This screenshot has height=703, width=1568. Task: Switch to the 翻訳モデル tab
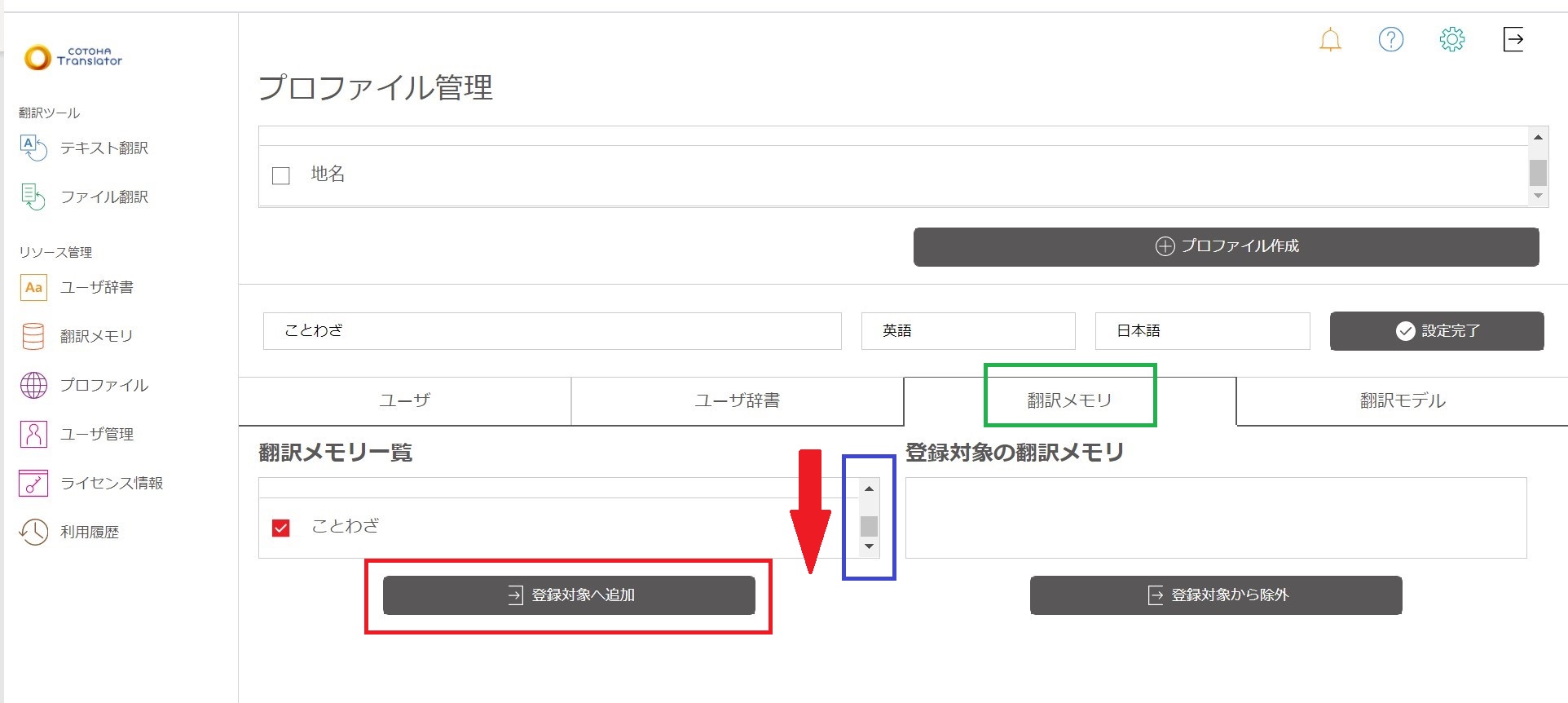click(1402, 400)
